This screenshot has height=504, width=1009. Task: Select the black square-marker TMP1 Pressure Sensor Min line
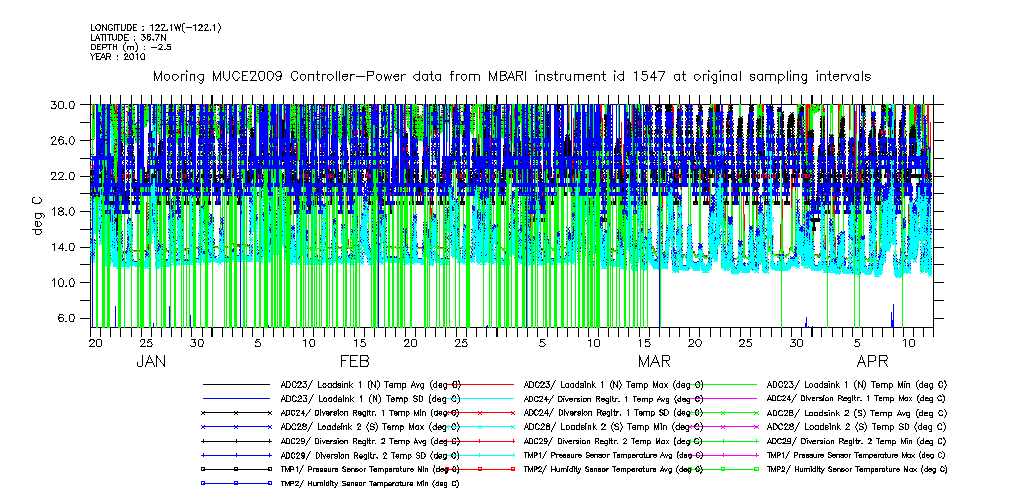(236, 469)
